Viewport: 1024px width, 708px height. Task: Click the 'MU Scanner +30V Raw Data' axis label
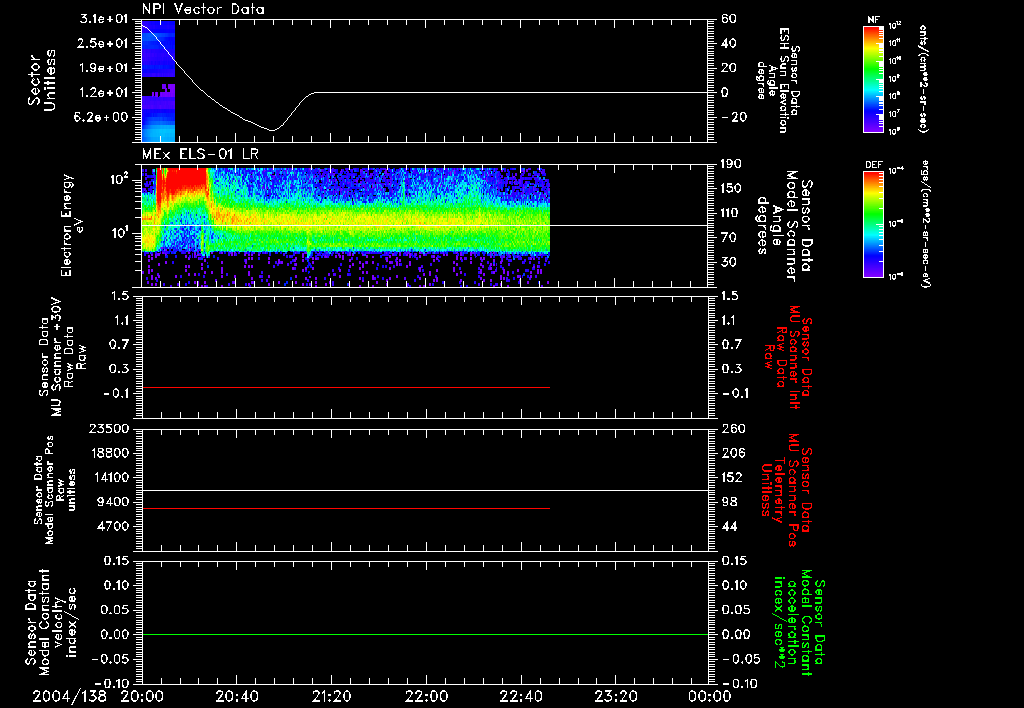point(62,357)
